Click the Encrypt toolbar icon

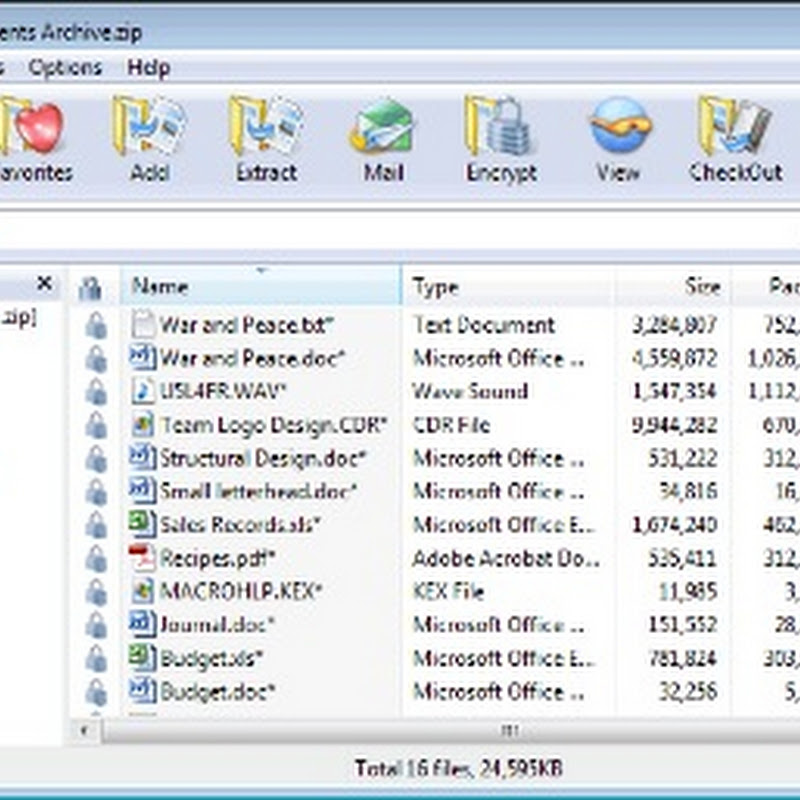(501, 126)
